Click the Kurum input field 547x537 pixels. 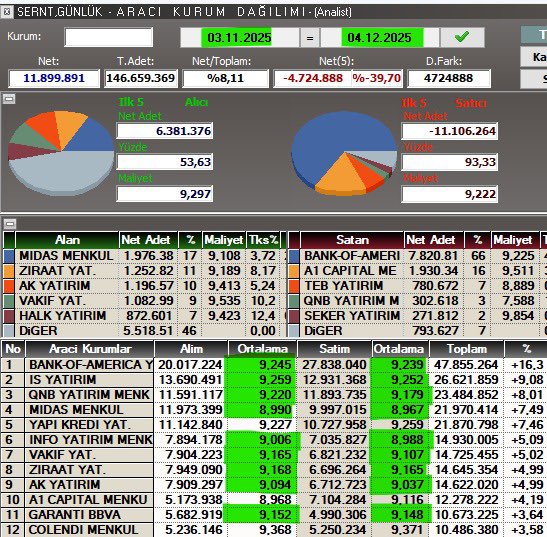click(108, 37)
